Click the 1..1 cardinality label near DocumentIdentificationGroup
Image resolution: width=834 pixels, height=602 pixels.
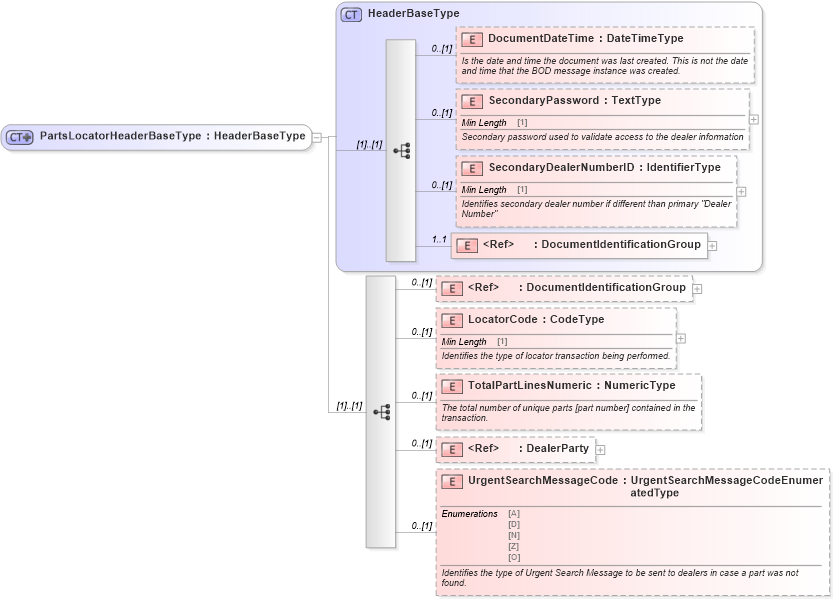click(x=435, y=239)
